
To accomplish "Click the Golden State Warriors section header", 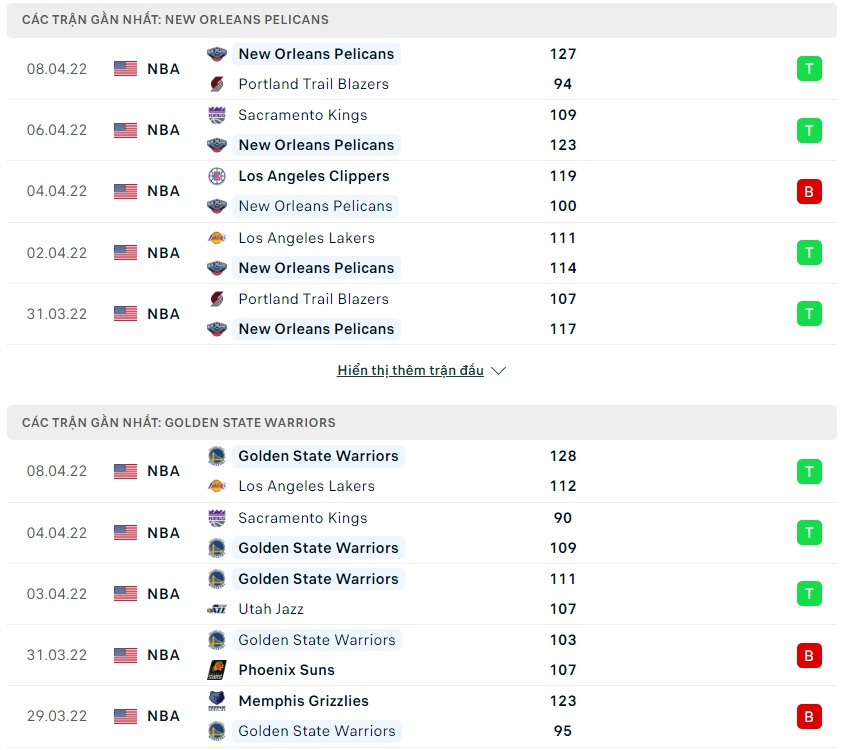I will coord(179,423).
